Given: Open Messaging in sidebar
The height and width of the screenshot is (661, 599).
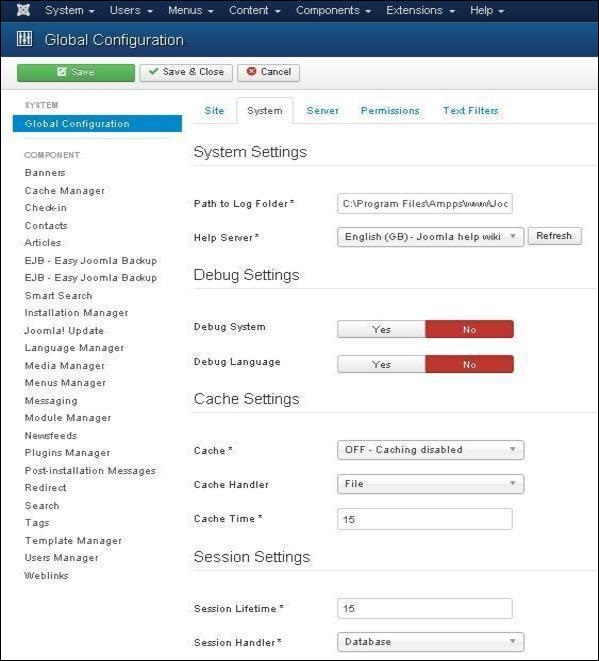Looking at the screenshot, I should pyautogui.click(x=51, y=400).
